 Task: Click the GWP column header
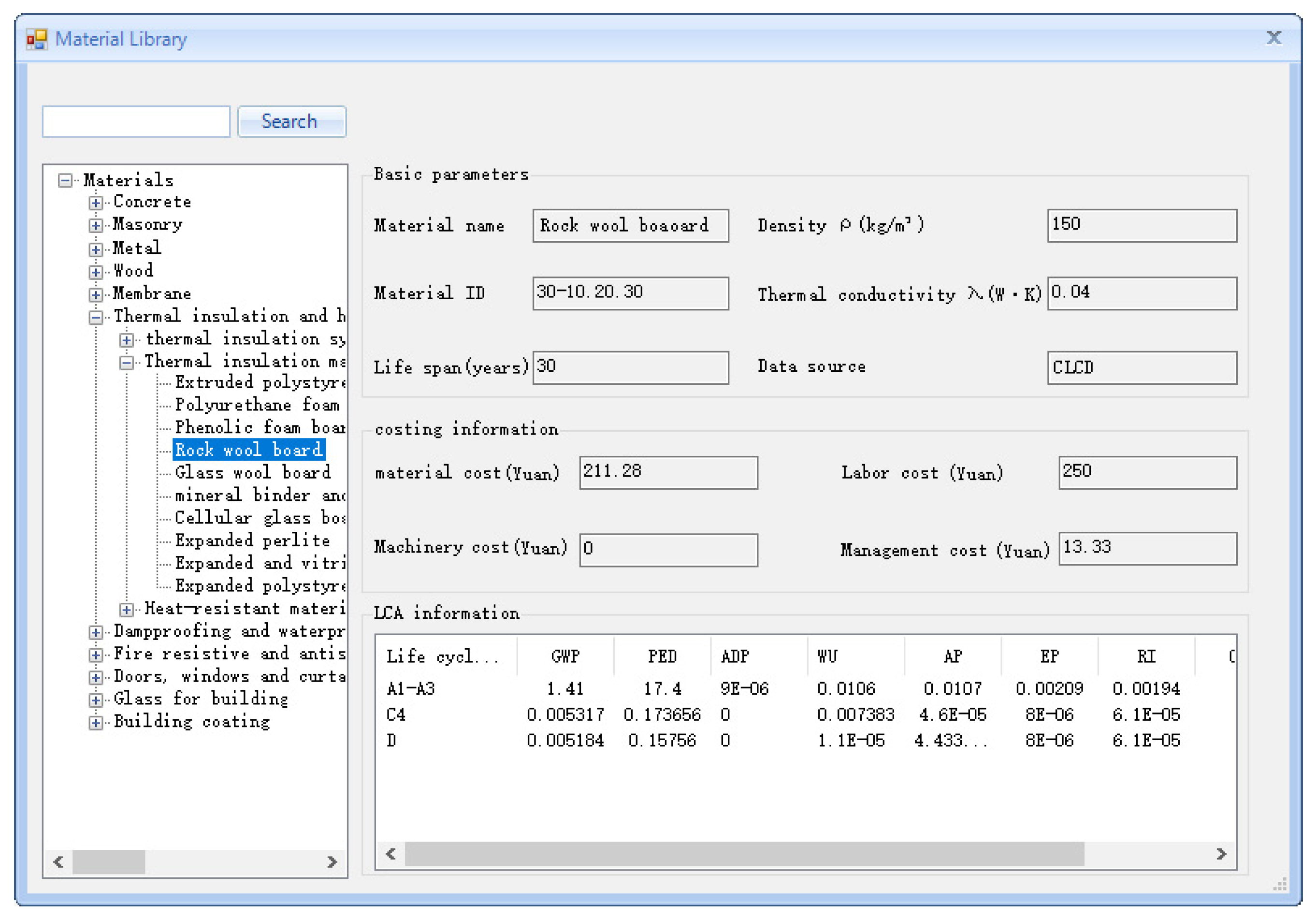point(565,656)
